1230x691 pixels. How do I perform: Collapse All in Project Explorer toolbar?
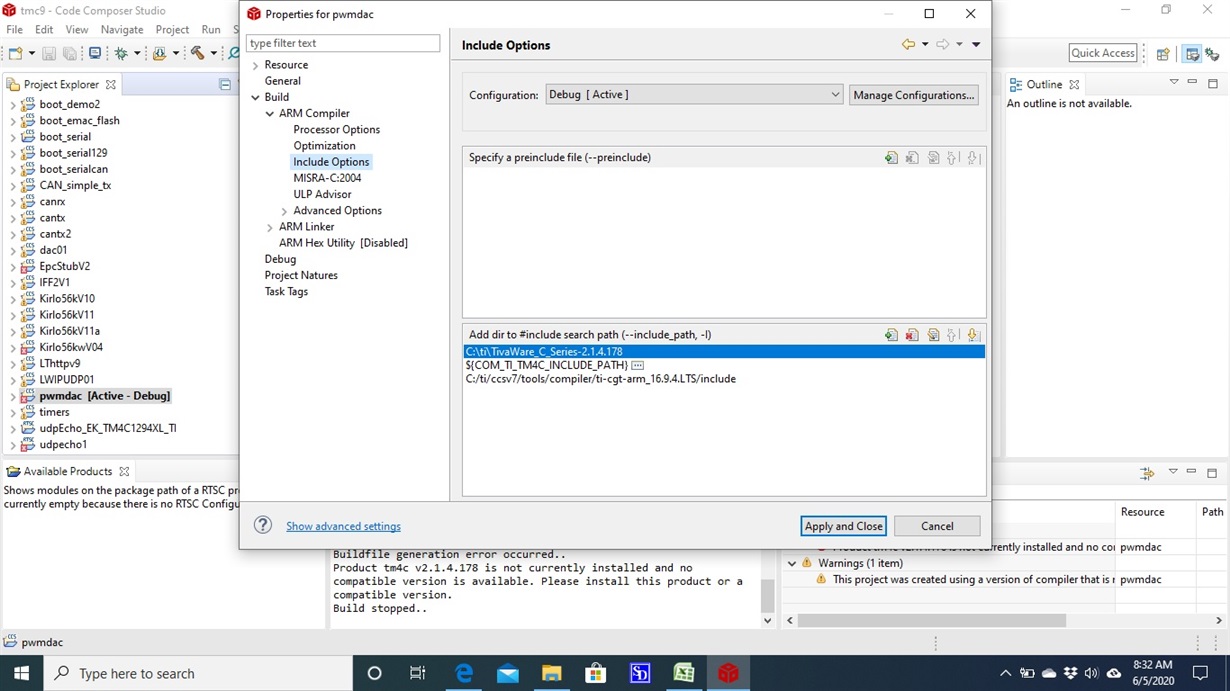tap(225, 85)
